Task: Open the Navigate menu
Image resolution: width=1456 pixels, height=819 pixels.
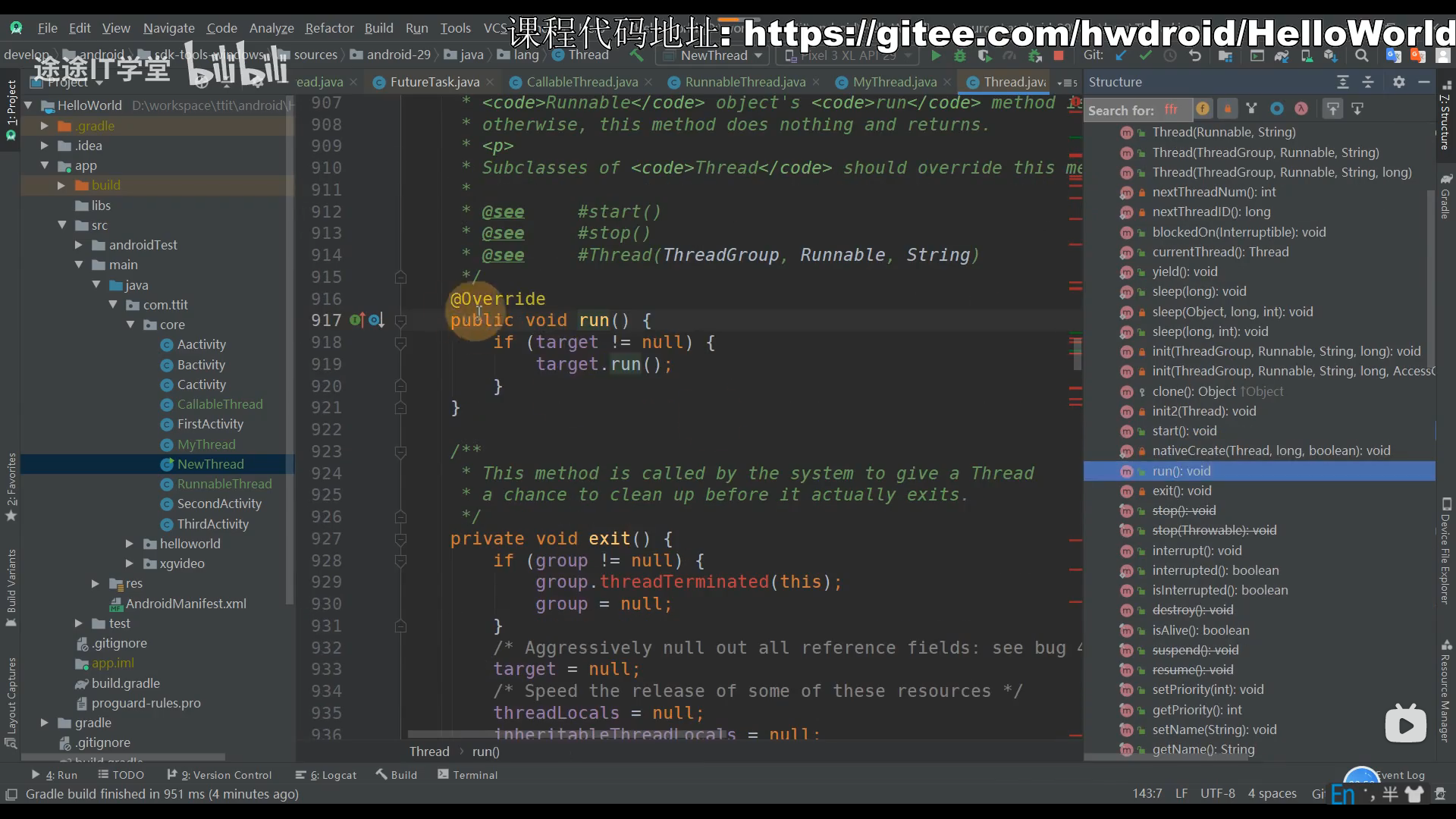Action: coord(168,28)
